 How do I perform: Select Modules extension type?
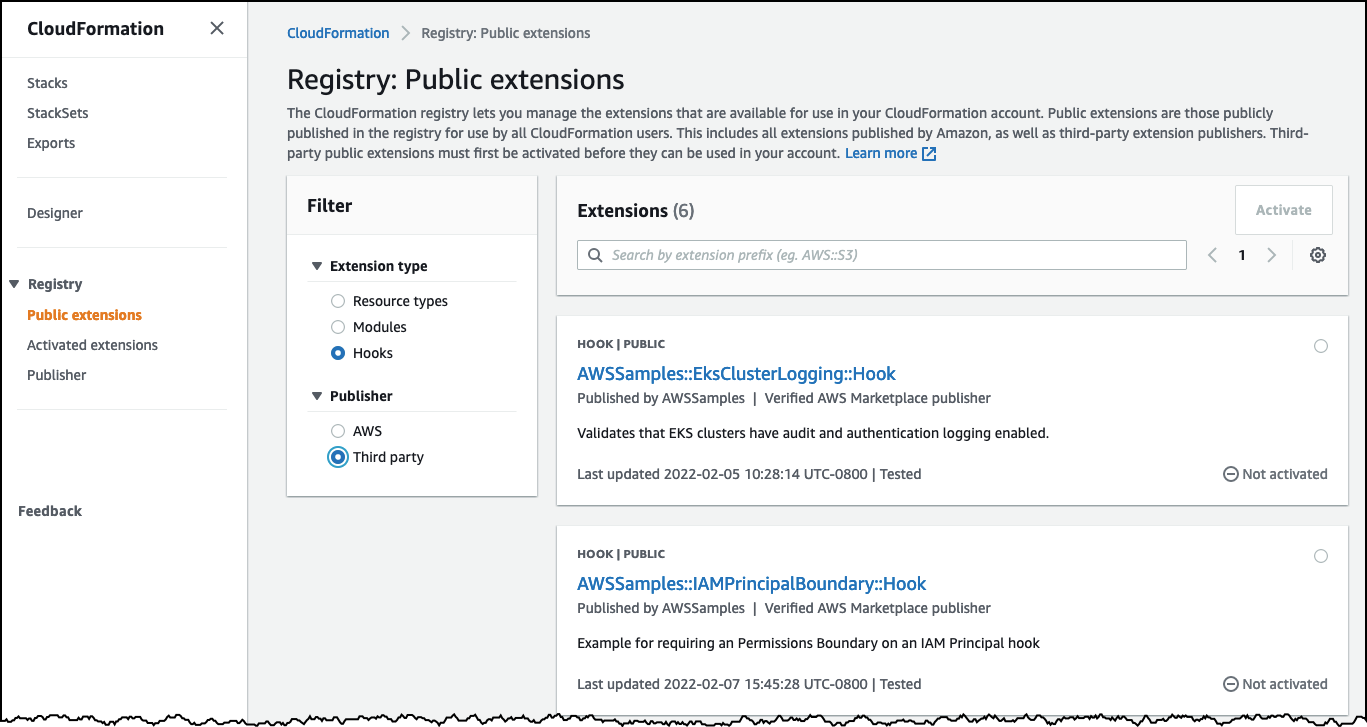(x=338, y=327)
